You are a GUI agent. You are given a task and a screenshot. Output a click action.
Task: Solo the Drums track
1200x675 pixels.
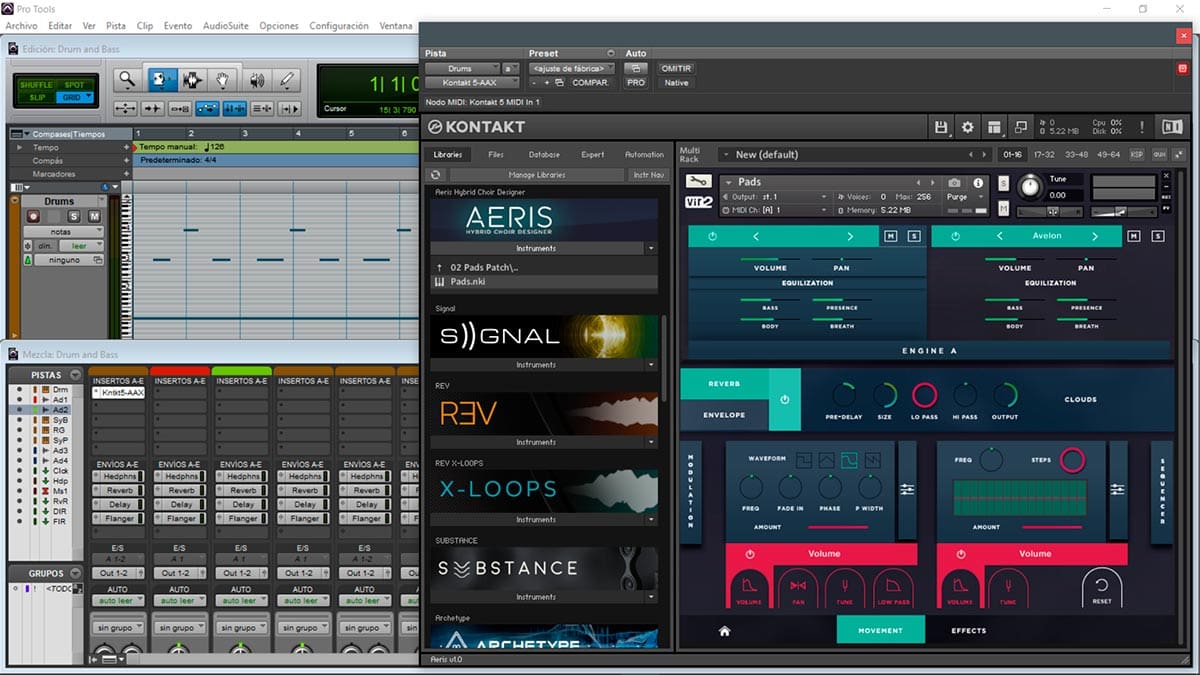74,217
